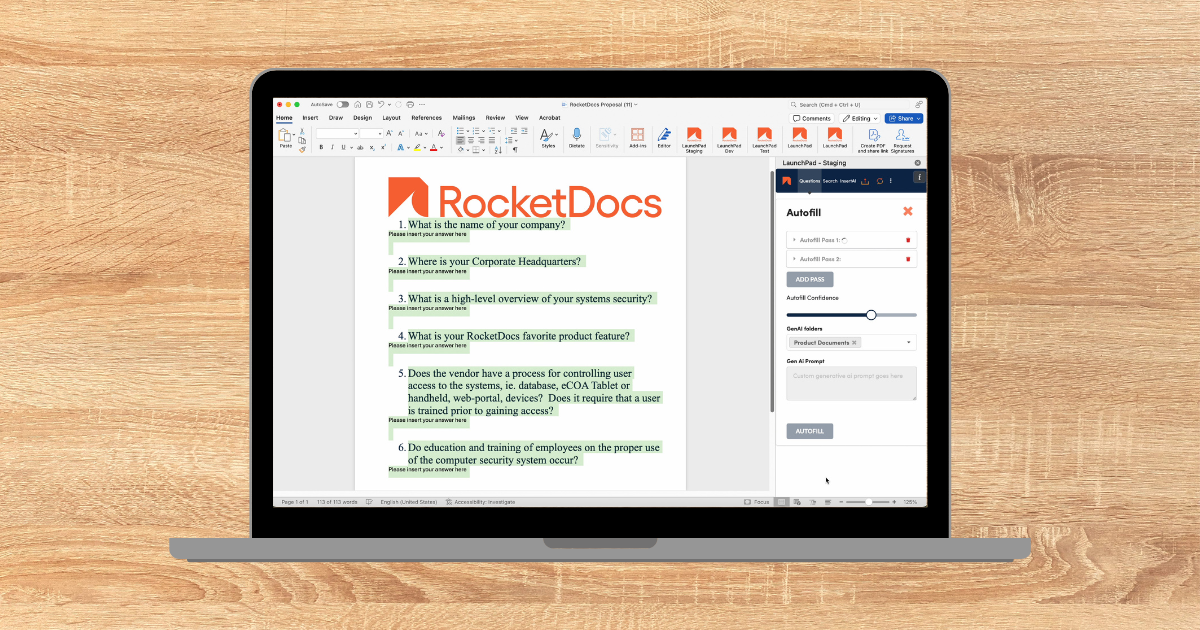This screenshot has width=1200, height=630.
Task: Apply Subscript formatting
Action: (x=372, y=147)
